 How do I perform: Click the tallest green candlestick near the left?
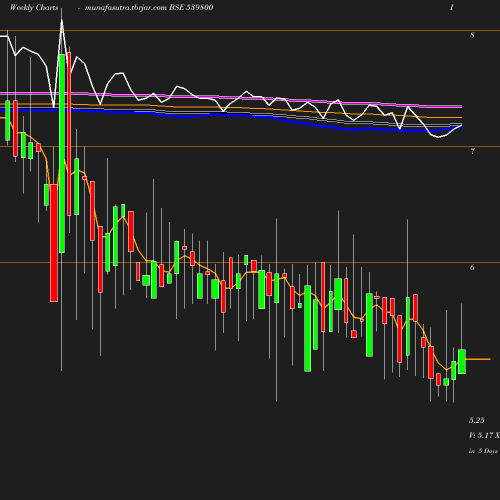click(62, 153)
